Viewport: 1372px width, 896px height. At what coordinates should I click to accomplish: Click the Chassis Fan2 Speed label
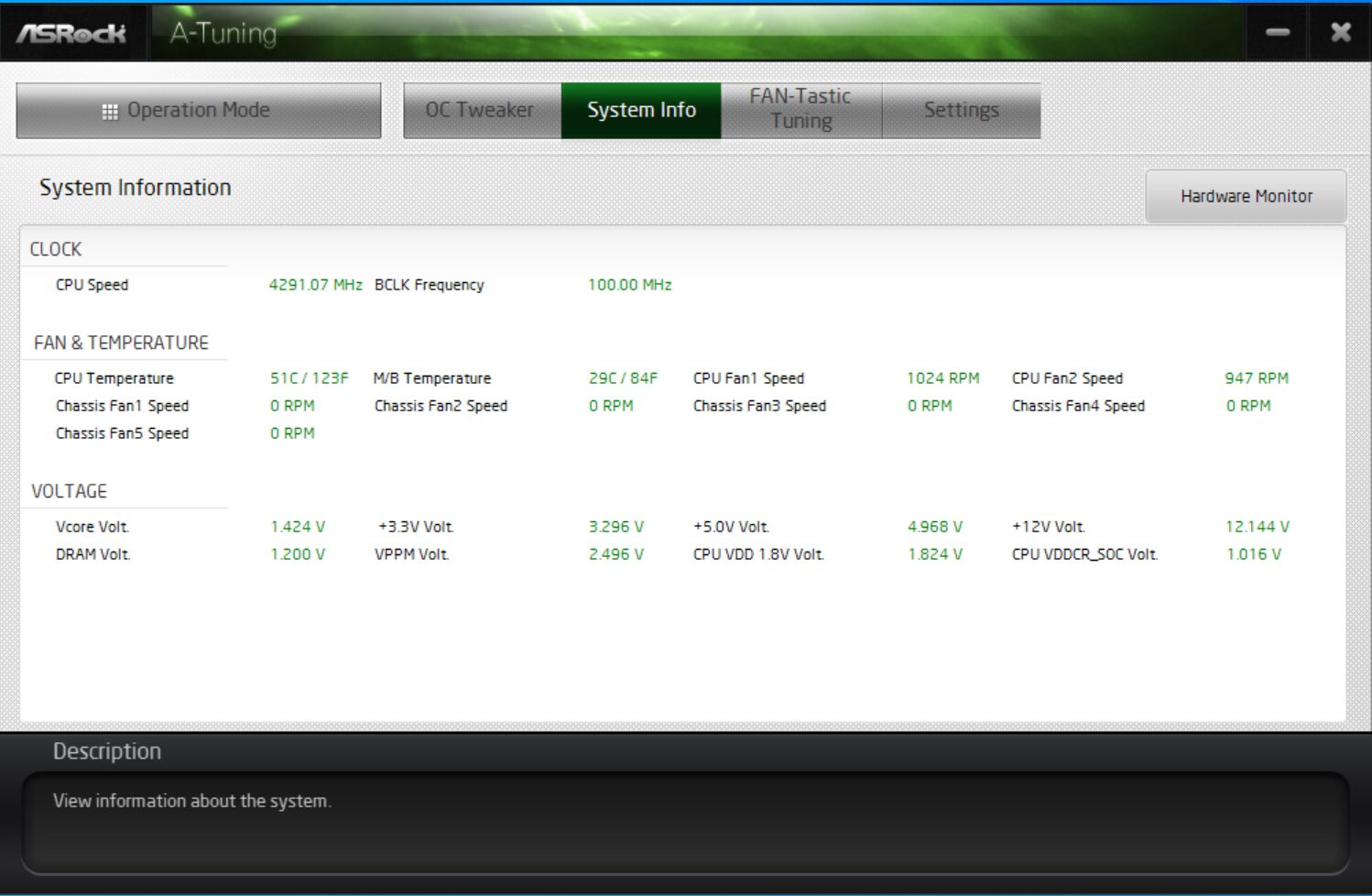[441, 406]
